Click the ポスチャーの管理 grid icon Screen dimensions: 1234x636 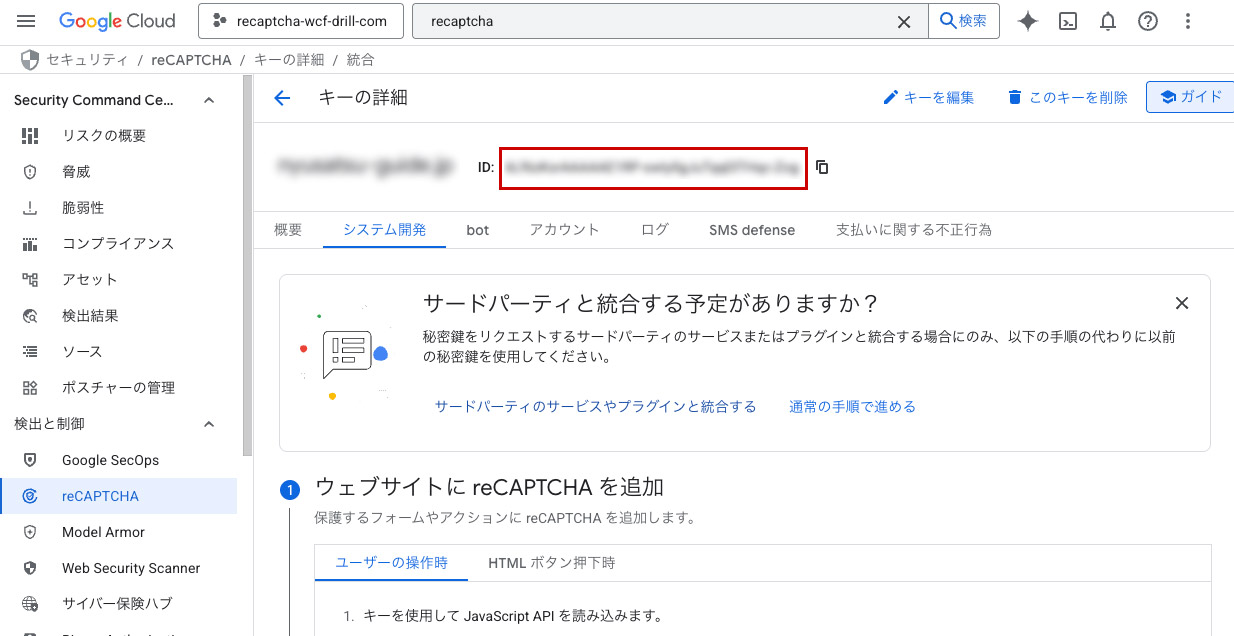coord(30,388)
